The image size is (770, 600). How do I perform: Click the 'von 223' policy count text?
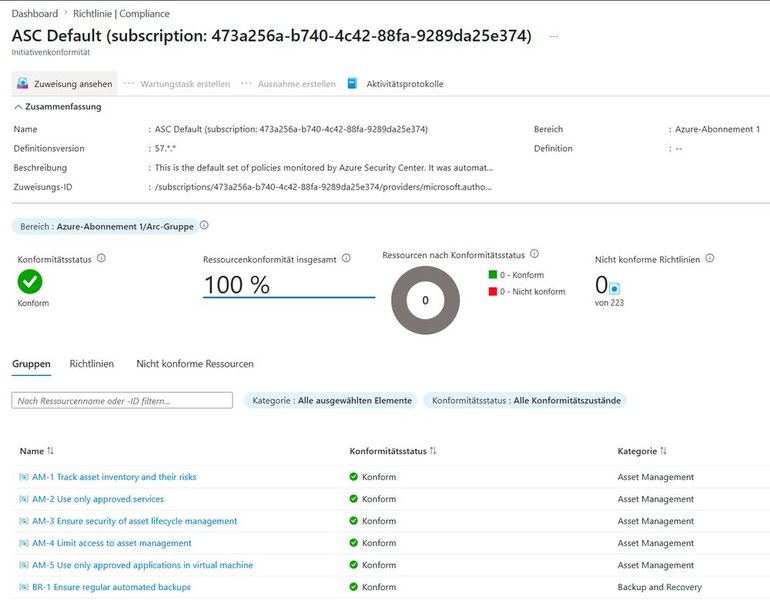[609, 303]
